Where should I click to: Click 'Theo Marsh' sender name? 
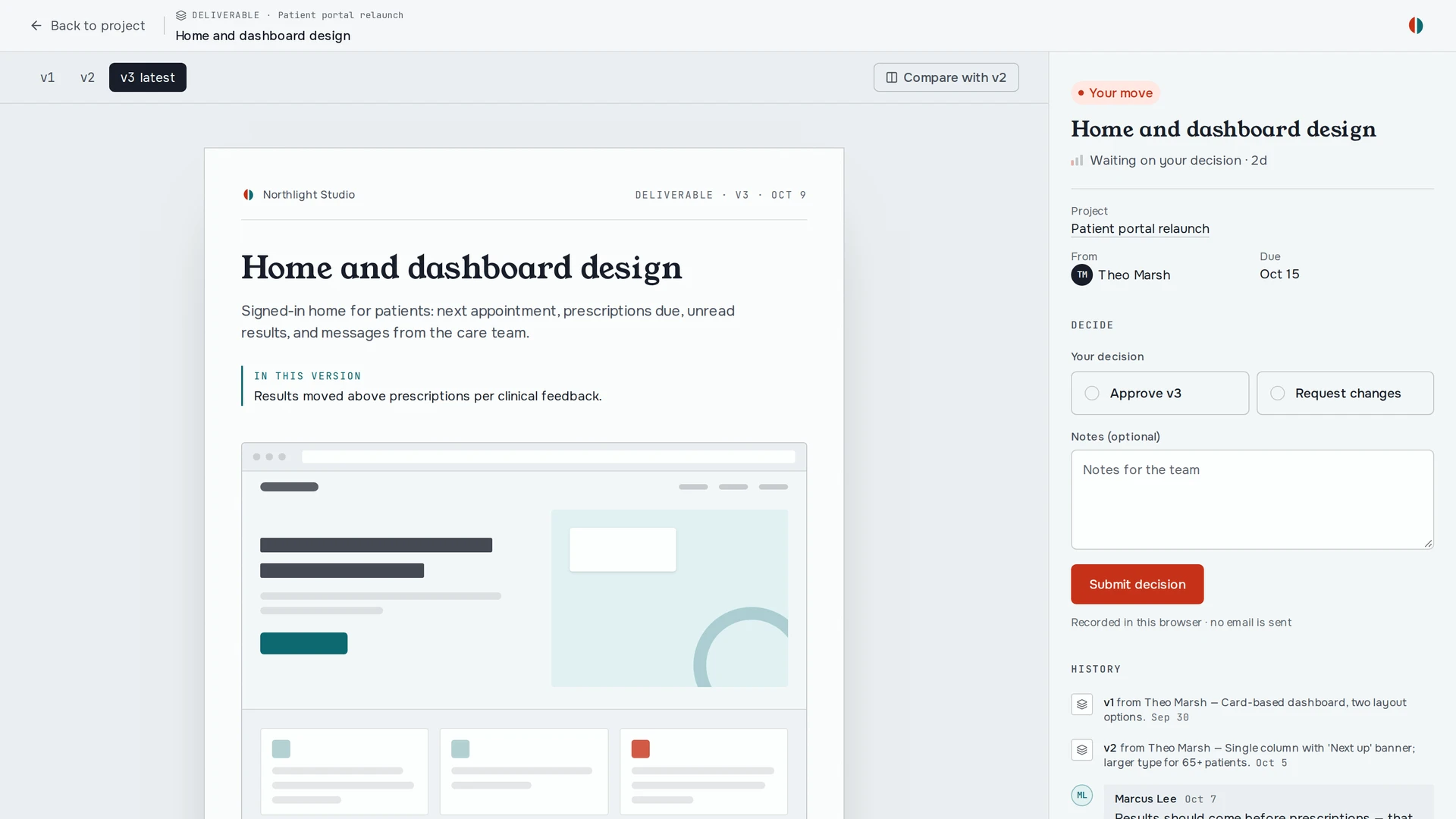coord(1134,275)
